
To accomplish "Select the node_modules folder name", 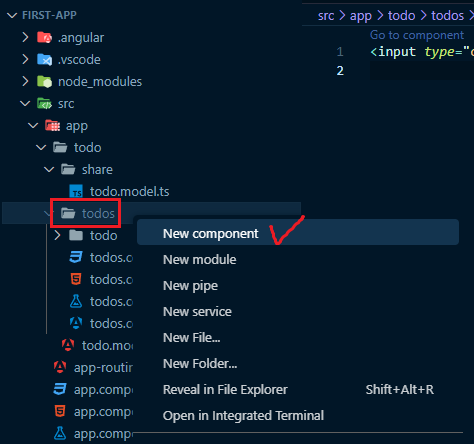I will pos(100,81).
